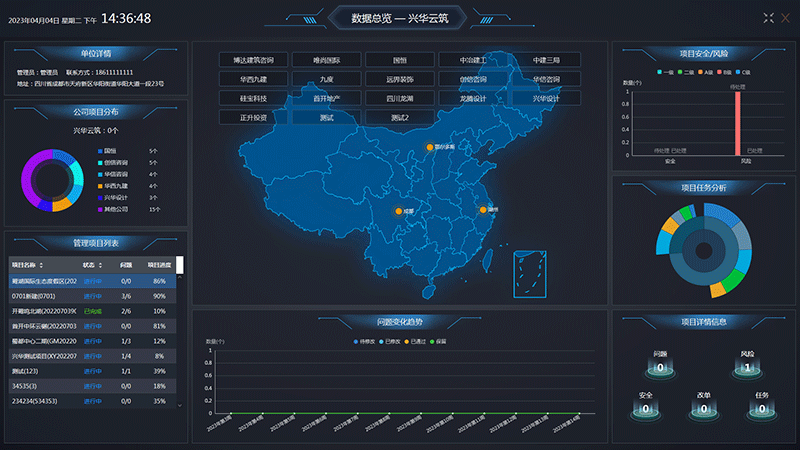Select project row 0701新建(0701)

click(x=92, y=296)
